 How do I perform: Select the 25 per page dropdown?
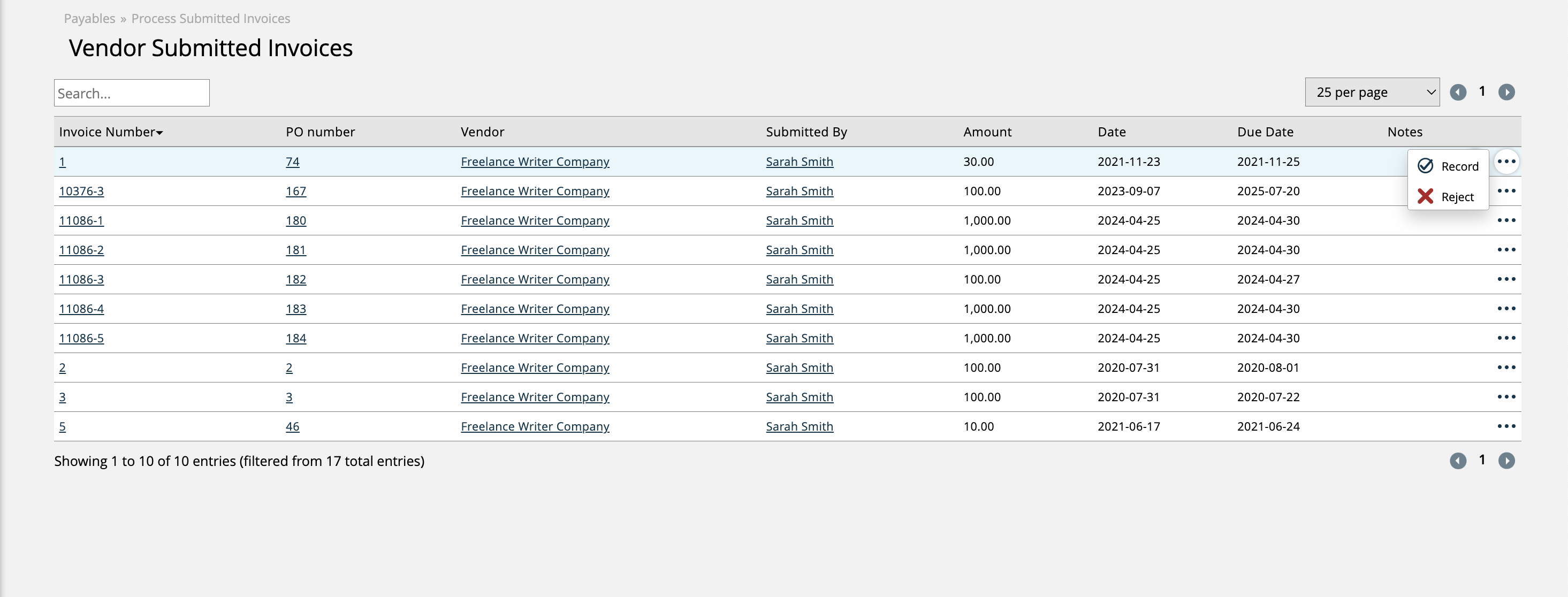pyautogui.click(x=1373, y=91)
